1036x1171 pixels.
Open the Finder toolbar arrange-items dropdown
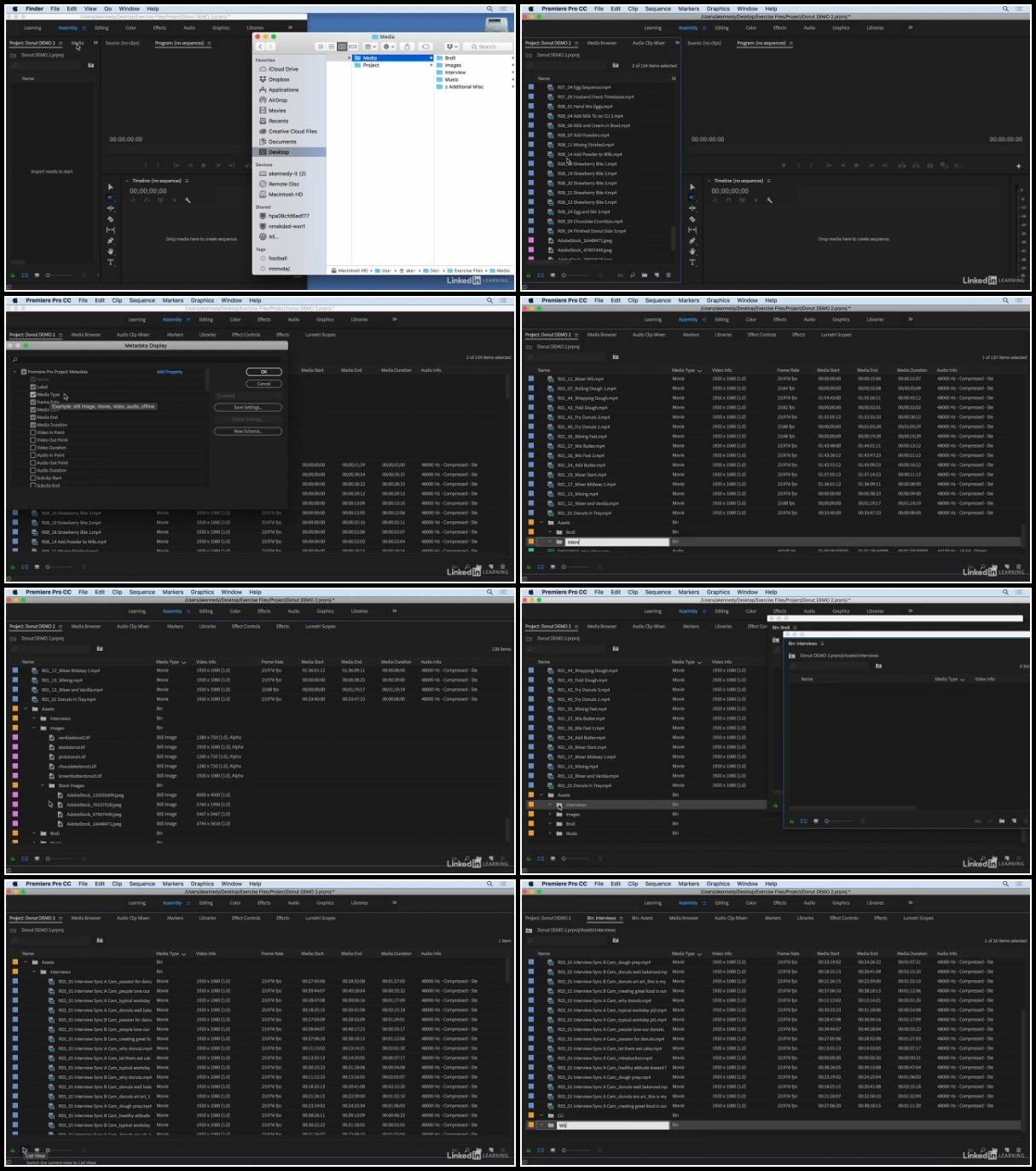tap(370, 46)
